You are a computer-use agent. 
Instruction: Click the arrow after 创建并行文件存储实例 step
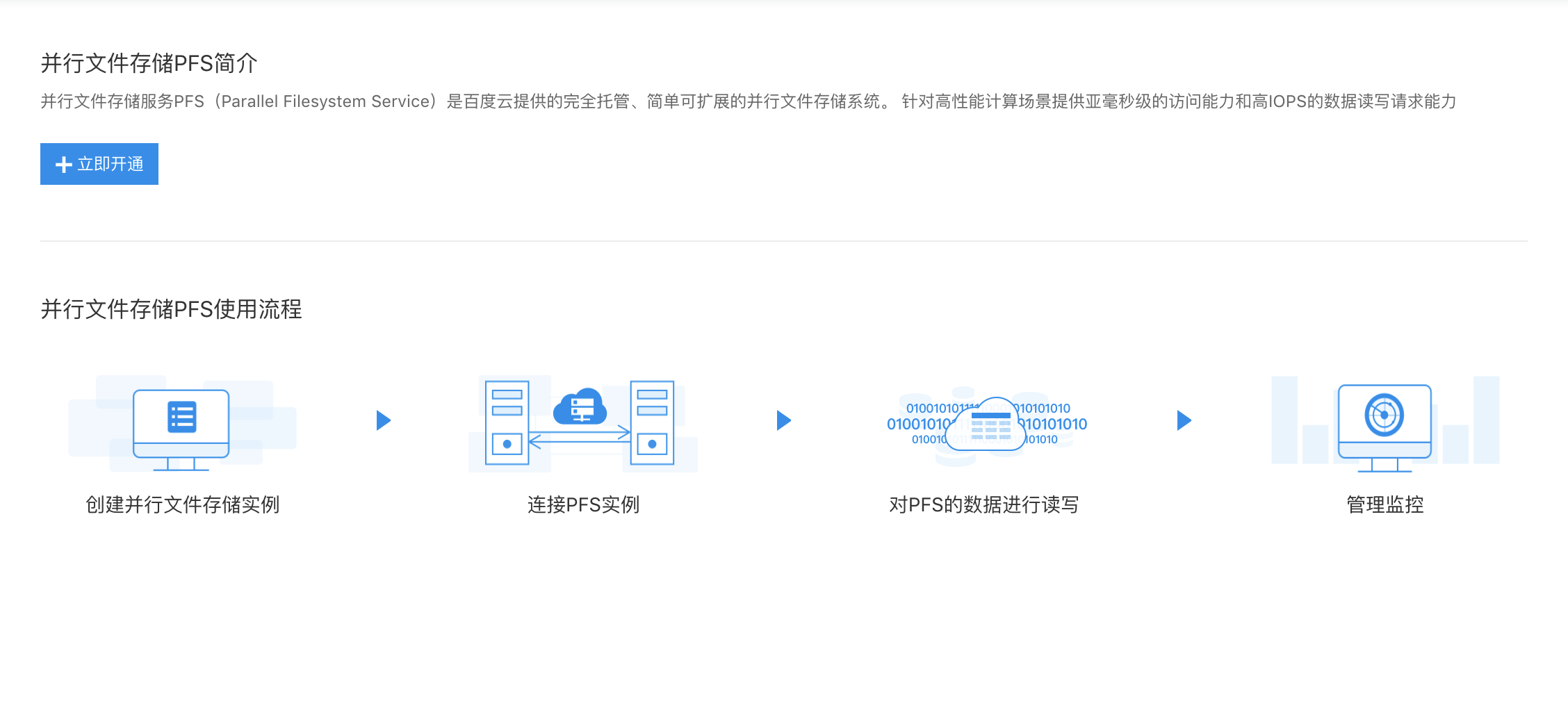click(x=384, y=420)
